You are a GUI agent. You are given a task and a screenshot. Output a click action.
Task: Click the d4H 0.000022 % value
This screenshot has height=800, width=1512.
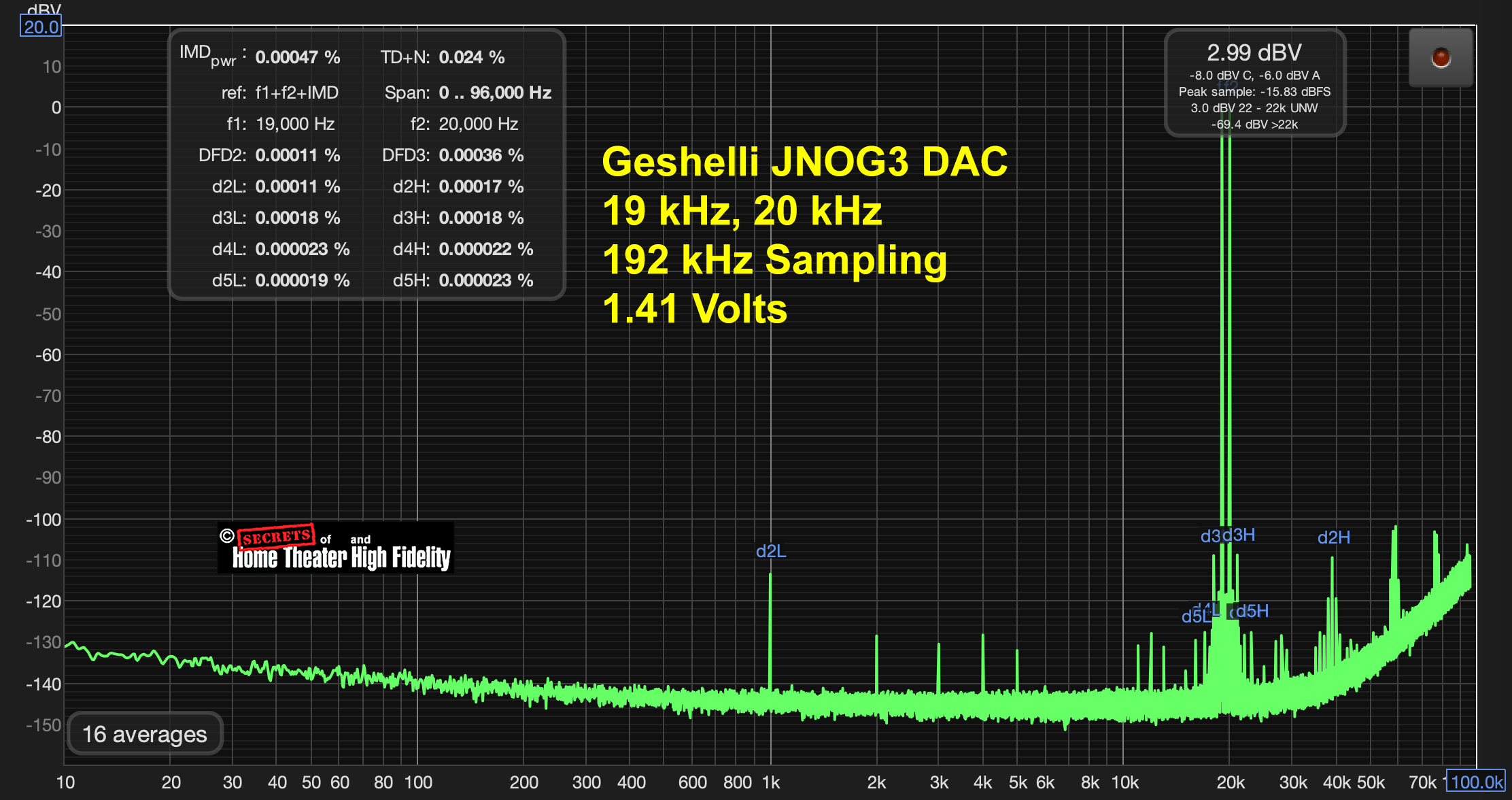point(486,249)
